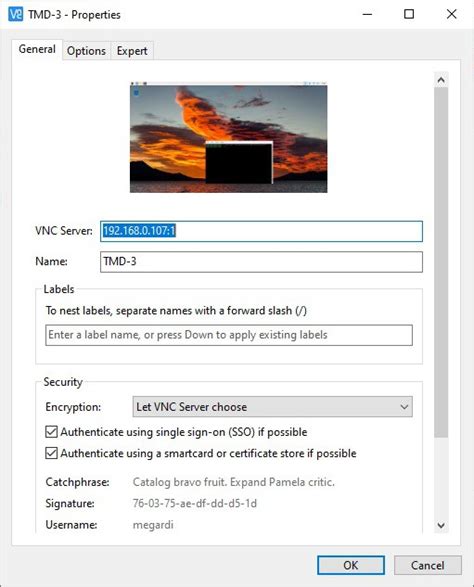Click the 'To nest labels' hint text
This screenshot has height=587, width=474.
tap(176, 311)
